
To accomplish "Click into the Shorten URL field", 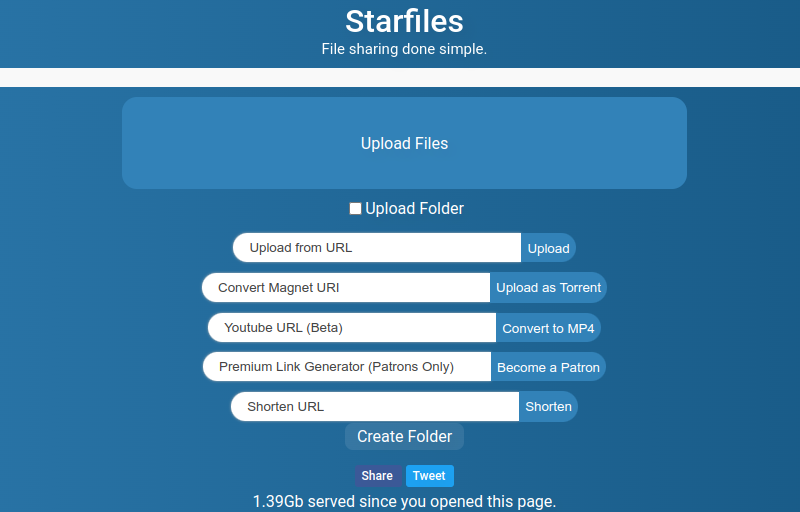I will (375, 407).
